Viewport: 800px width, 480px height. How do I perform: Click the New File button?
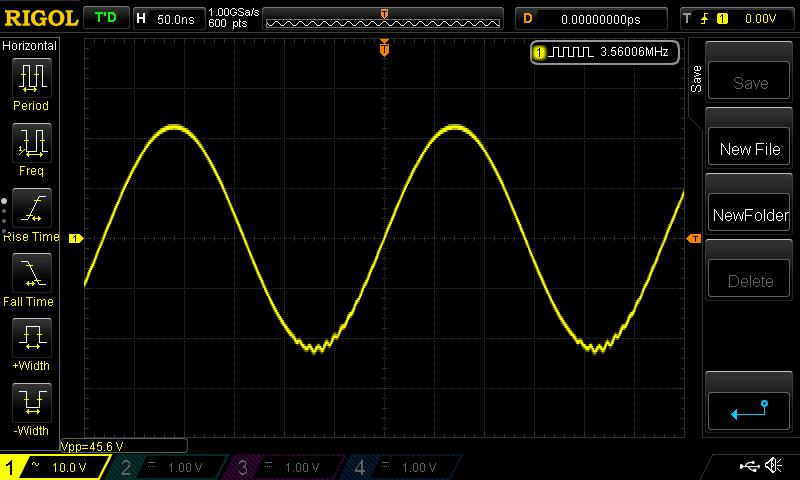749,147
